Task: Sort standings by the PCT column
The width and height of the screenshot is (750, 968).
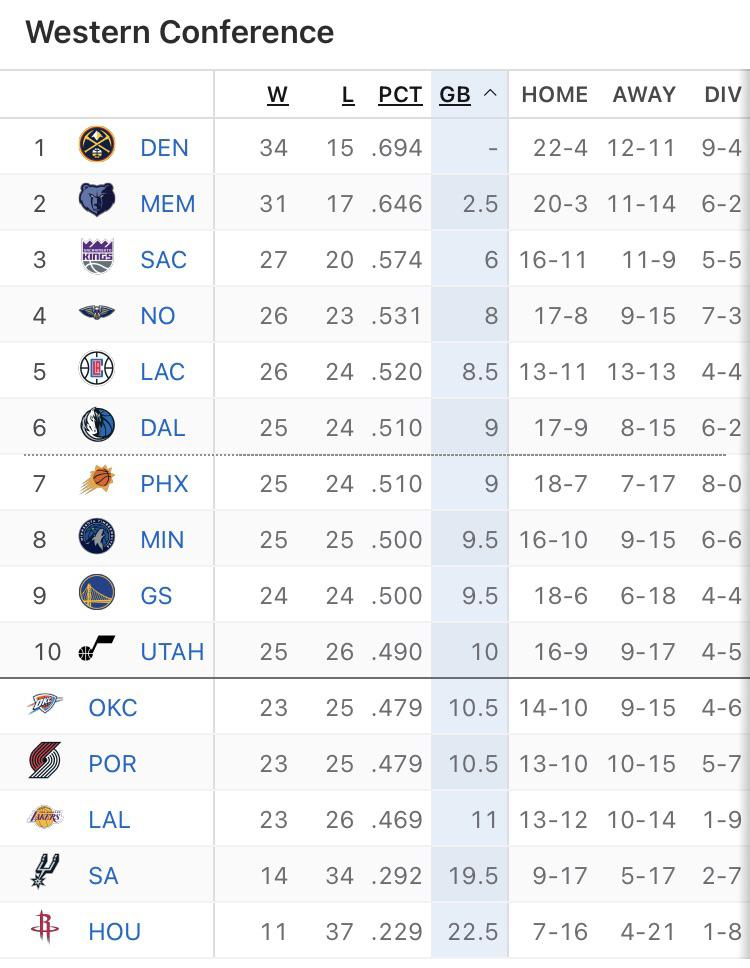Action: click(399, 94)
